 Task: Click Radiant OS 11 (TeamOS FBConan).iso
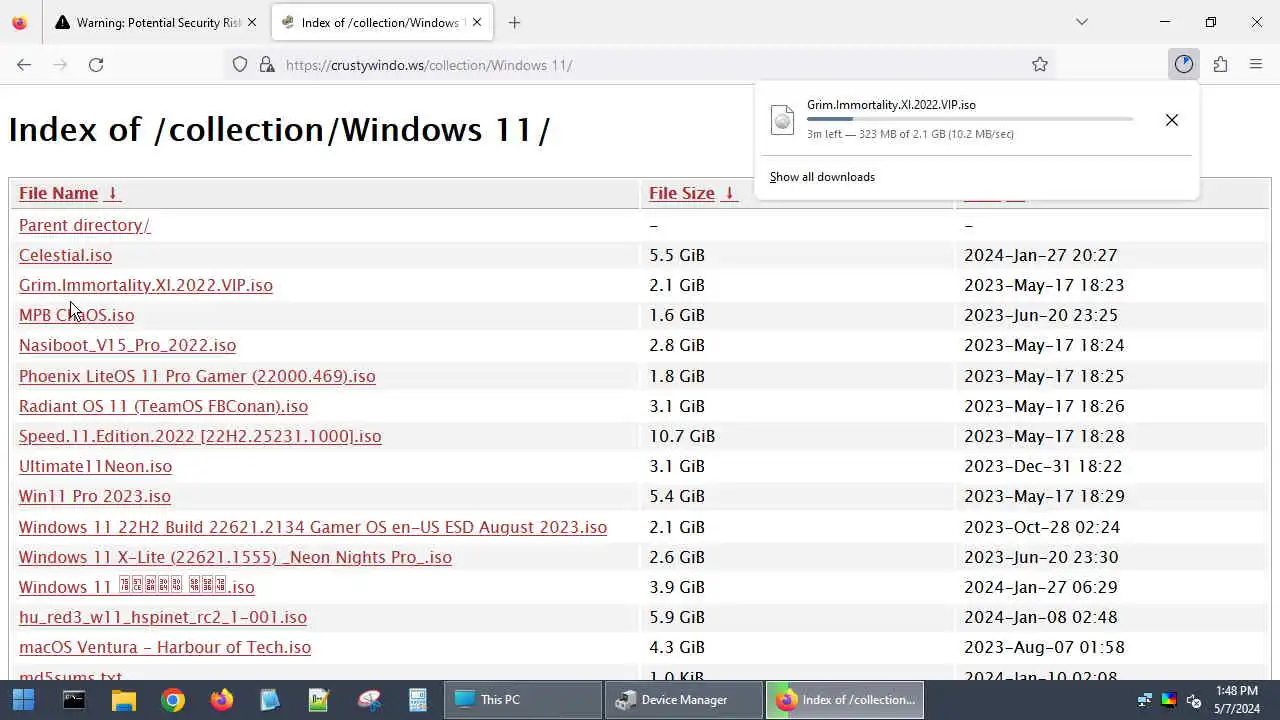point(163,406)
